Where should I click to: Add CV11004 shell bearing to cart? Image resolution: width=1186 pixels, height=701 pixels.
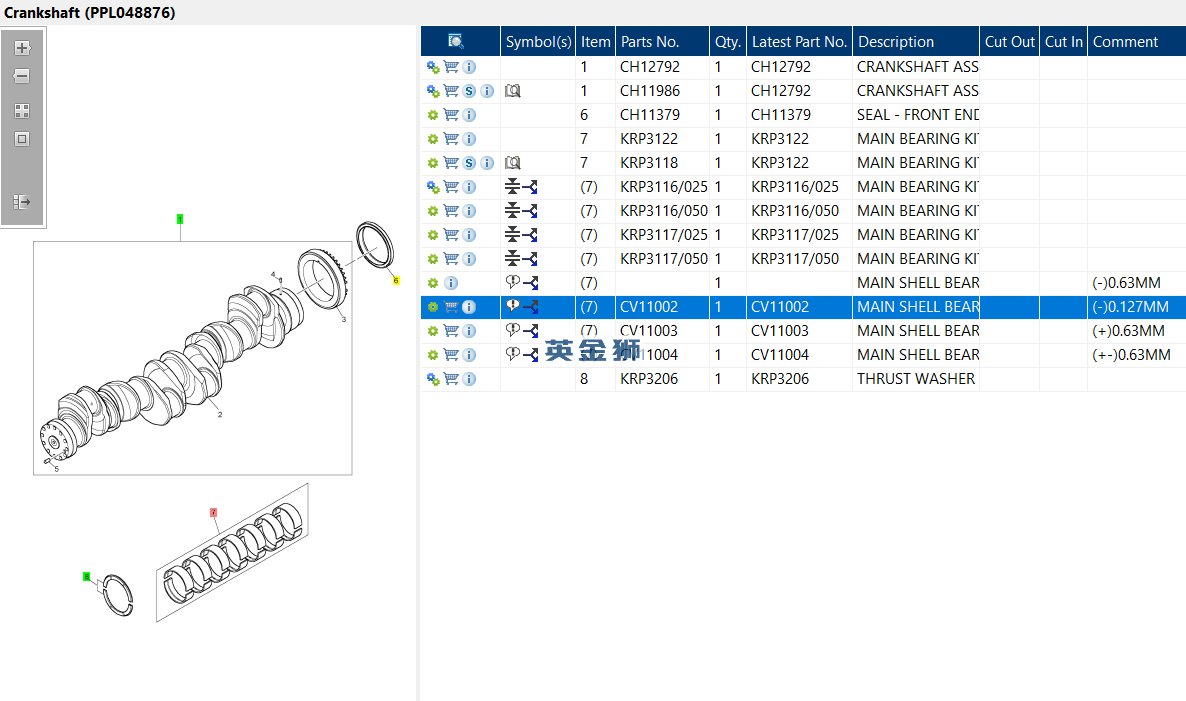pyautogui.click(x=451, y=355)
